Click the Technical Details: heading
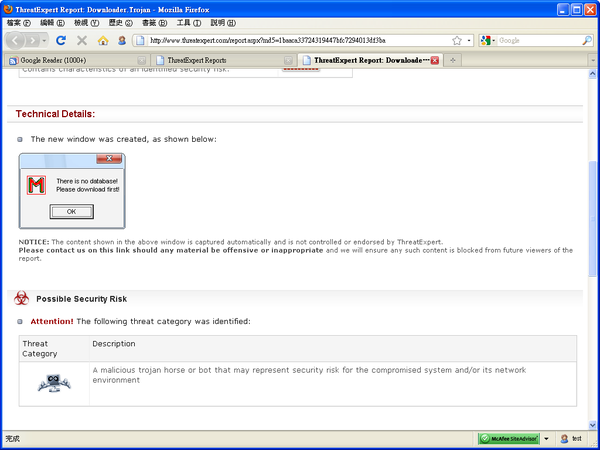The height and width of the screenshot is (450, 600). [55, 114]
